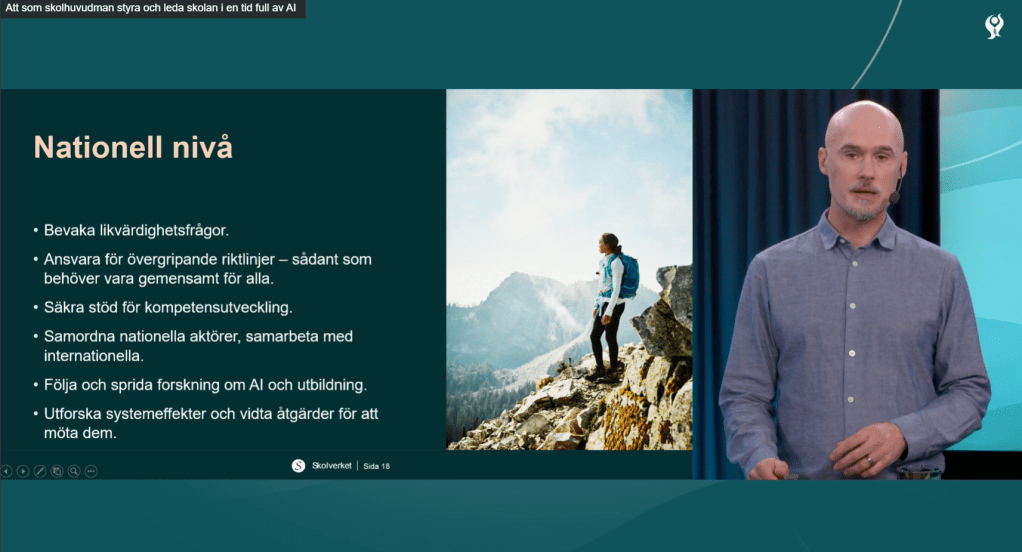
Task: Click the 'Sida 18' page number
Action: click(376, 466)
